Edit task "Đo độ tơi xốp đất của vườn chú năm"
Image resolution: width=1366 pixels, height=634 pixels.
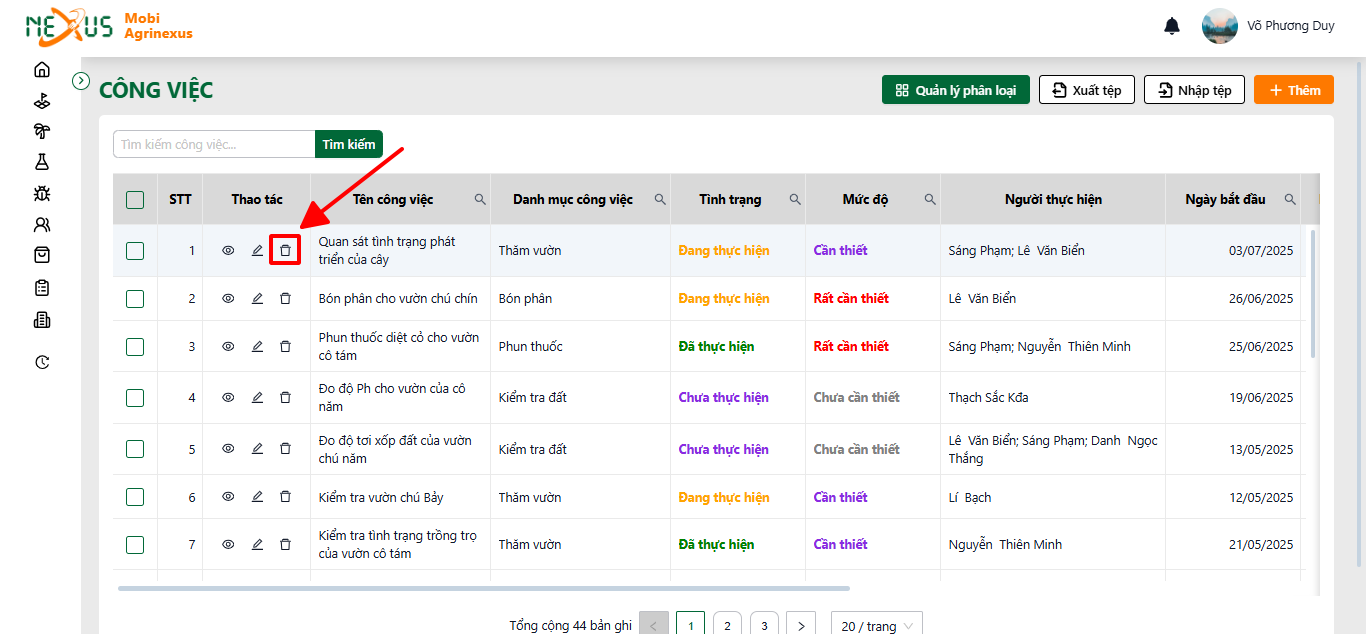257,449
